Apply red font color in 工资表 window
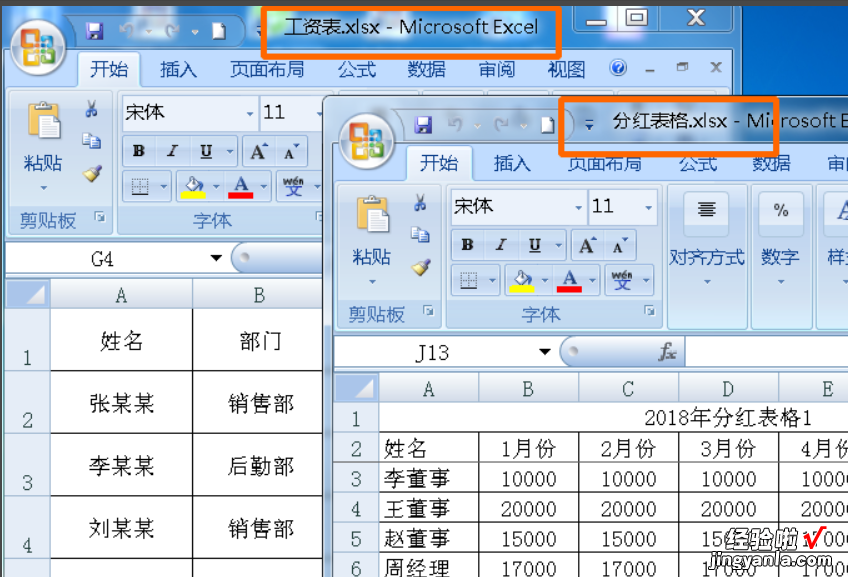This screenshot has height=577, width=848. [x=241, y=187]
